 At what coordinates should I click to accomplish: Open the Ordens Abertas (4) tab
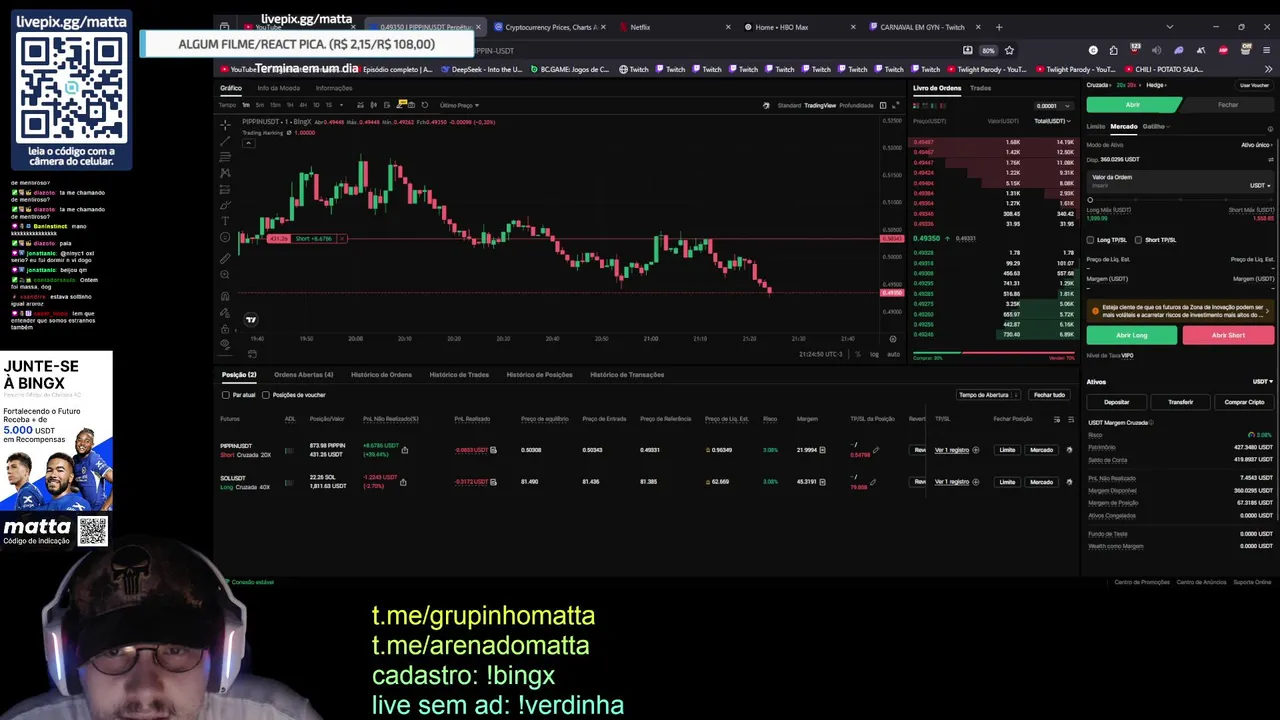tap(303, 375)
